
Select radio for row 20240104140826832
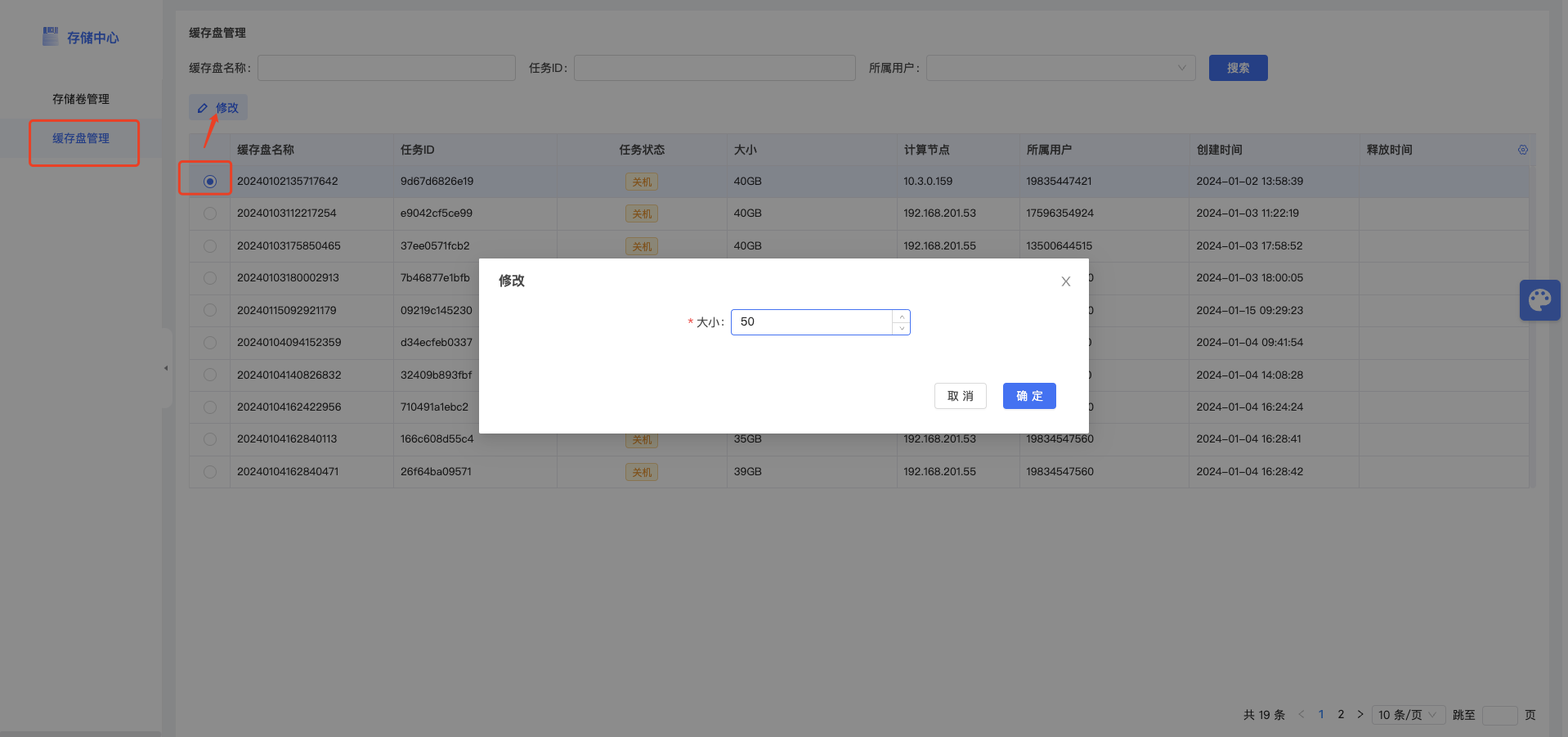(210, 375)
